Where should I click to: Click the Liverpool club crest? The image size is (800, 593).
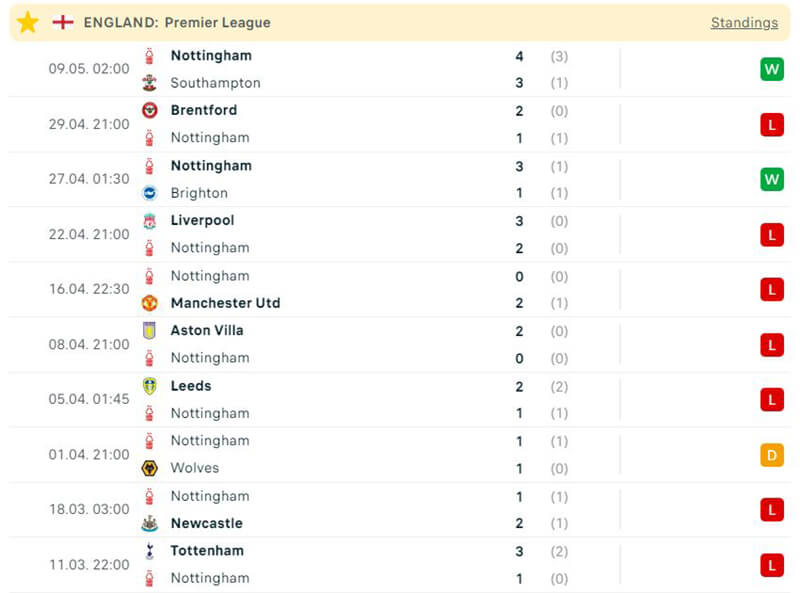coord(150,220)
